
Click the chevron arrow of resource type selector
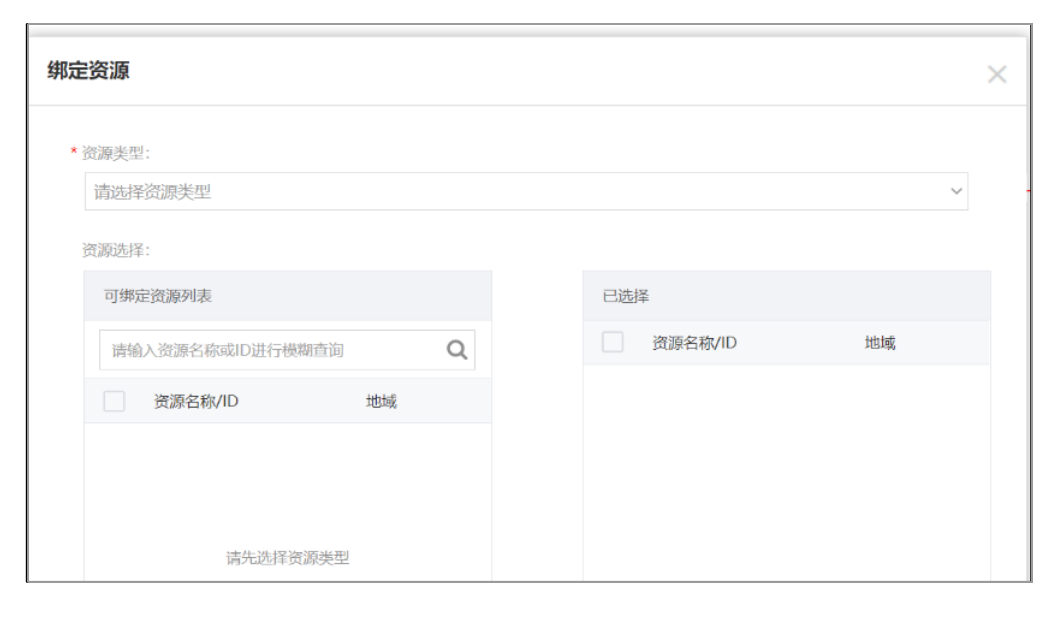[x=956, y=192]
